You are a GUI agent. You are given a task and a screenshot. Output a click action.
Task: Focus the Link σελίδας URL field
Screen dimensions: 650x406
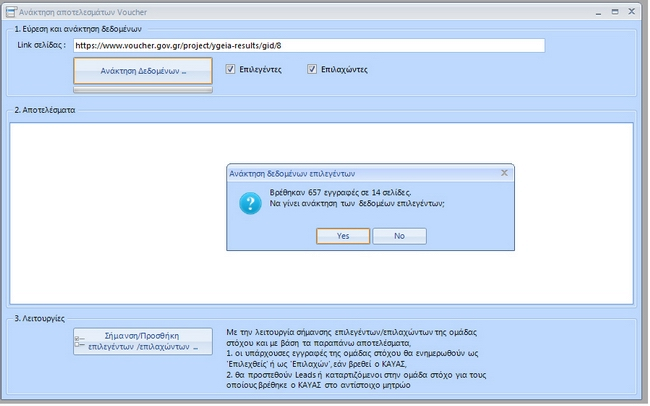coord(308,46)
